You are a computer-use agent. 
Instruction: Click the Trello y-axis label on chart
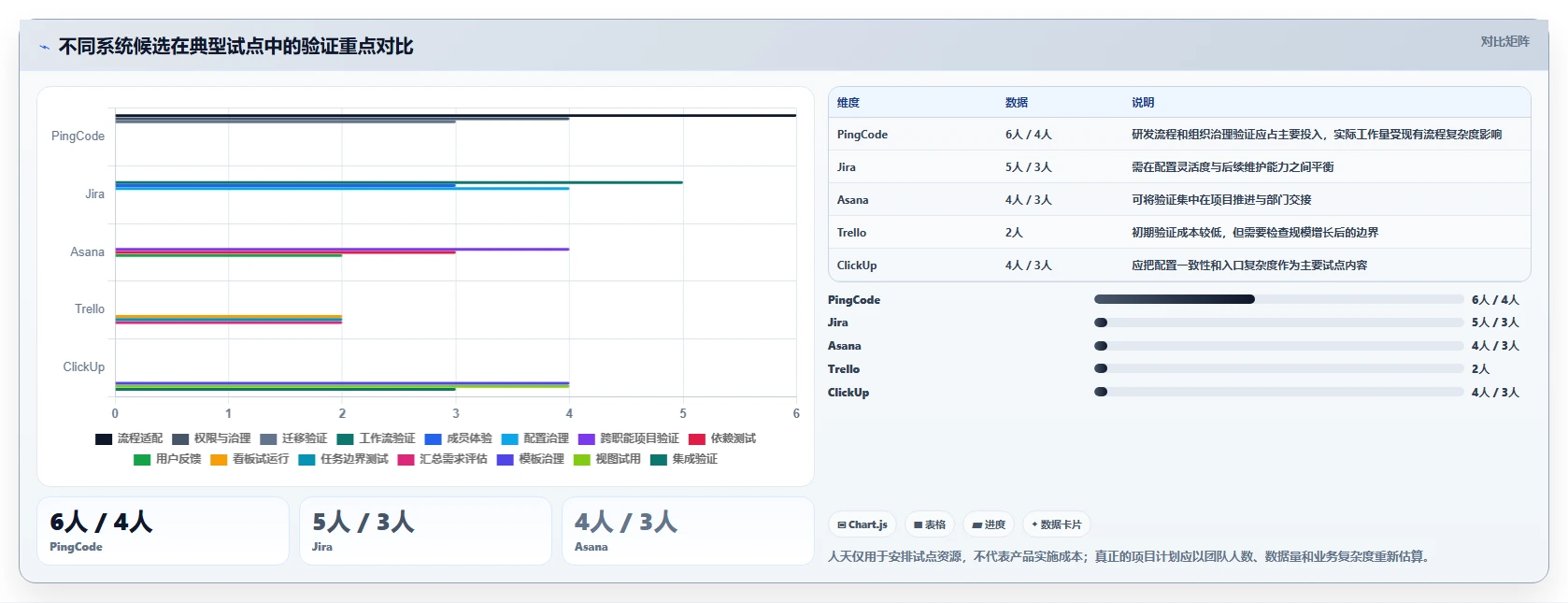pyautogui.click(x=90, y=309)
